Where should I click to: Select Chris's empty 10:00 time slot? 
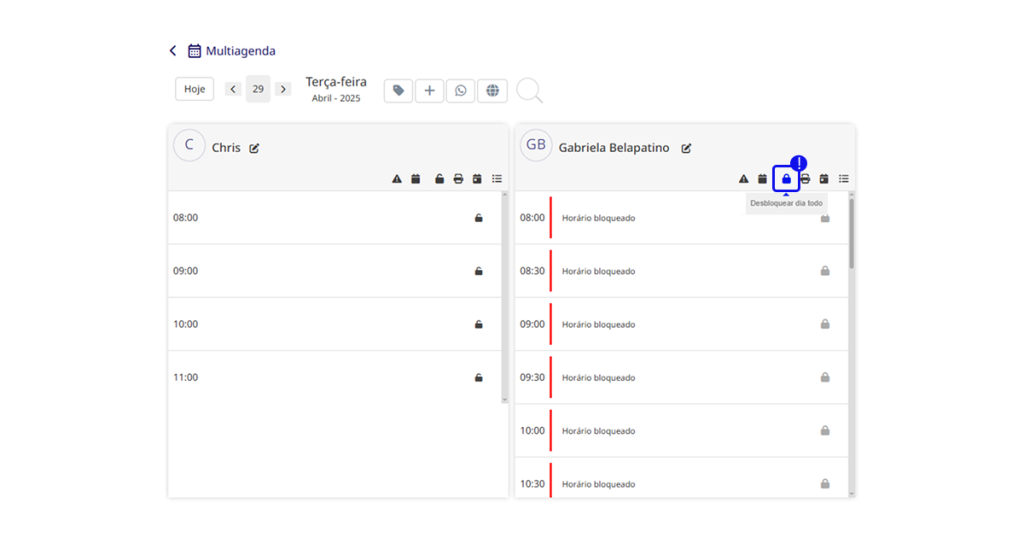pyautogui.click(x=334, y=324)
